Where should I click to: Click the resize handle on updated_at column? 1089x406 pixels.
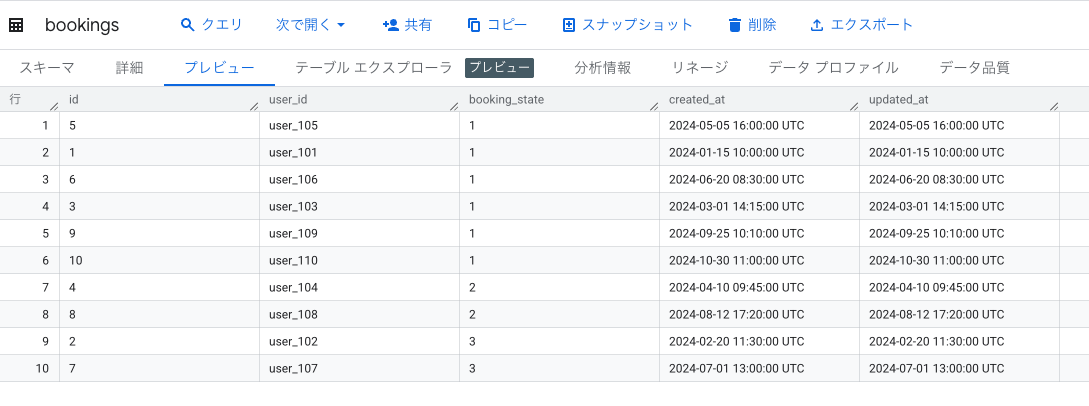pyautogui.click(x=1054, y=106)
